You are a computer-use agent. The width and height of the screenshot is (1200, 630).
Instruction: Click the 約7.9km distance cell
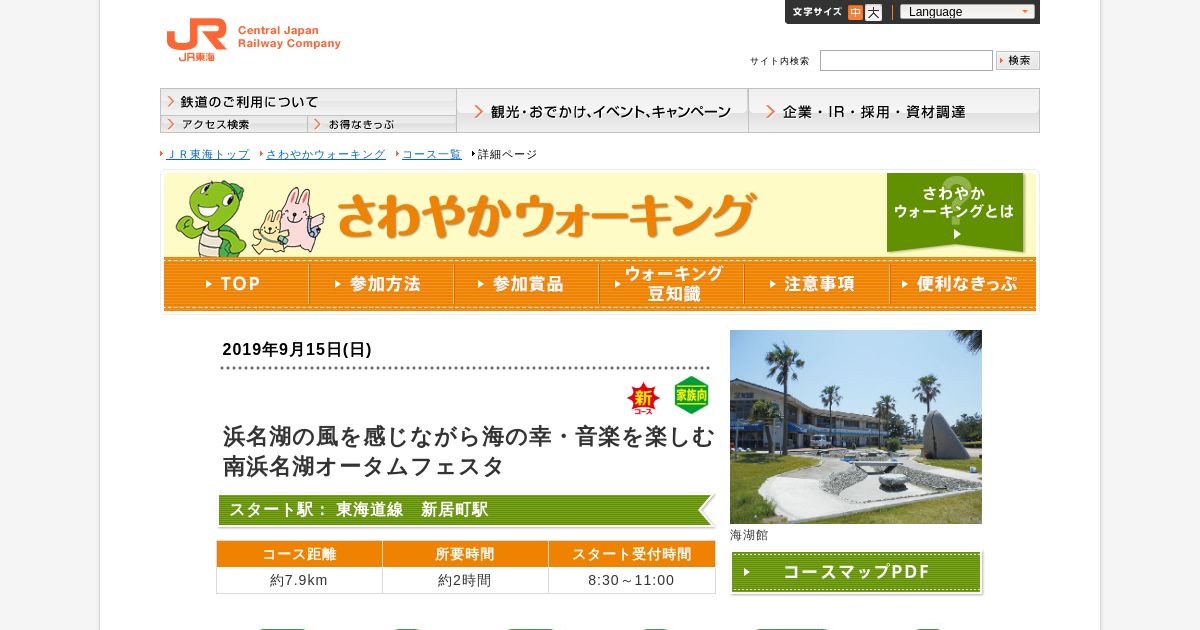(x=299, y=580)
